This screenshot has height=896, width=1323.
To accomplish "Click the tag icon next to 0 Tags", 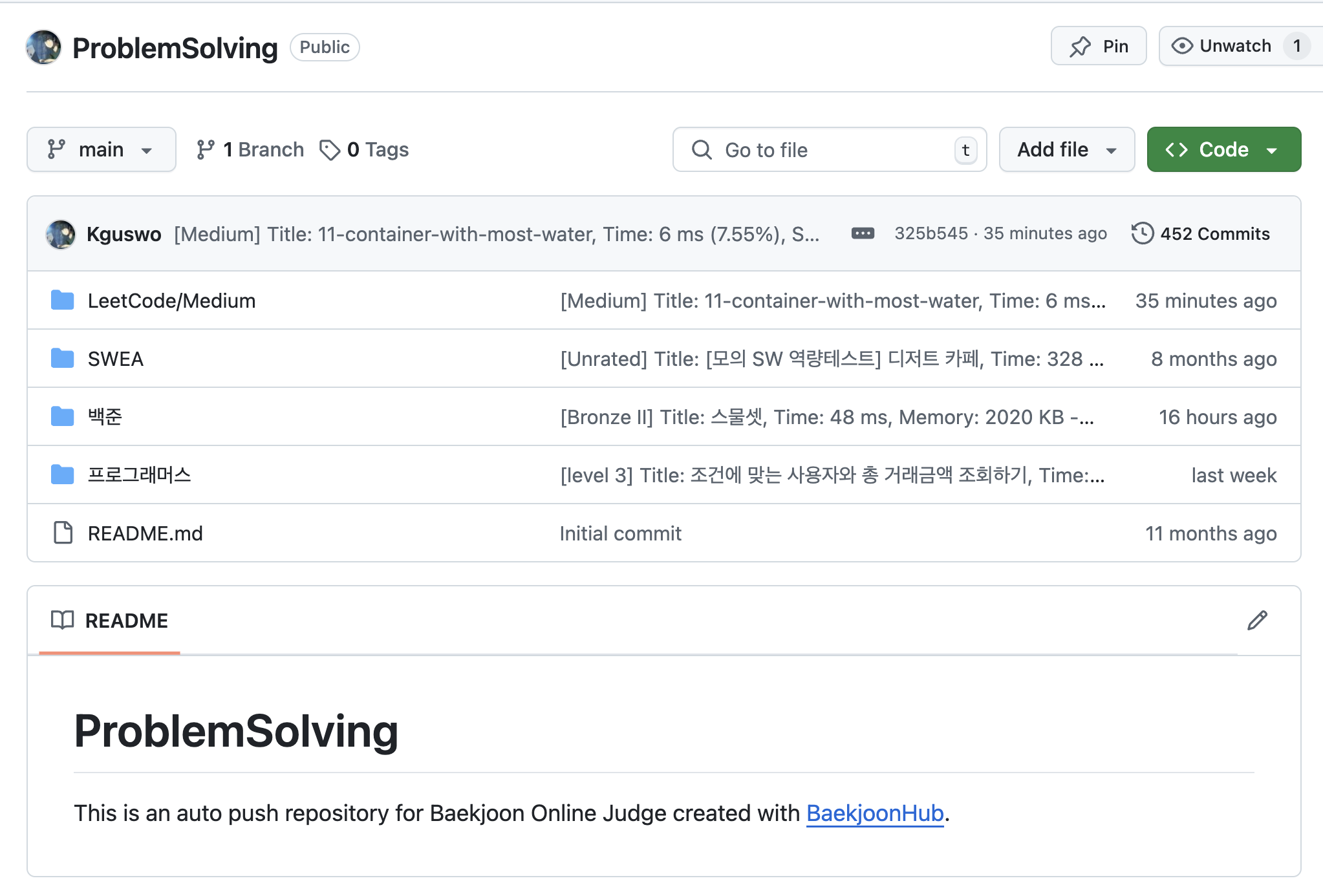I will click(x=330, y=150).
